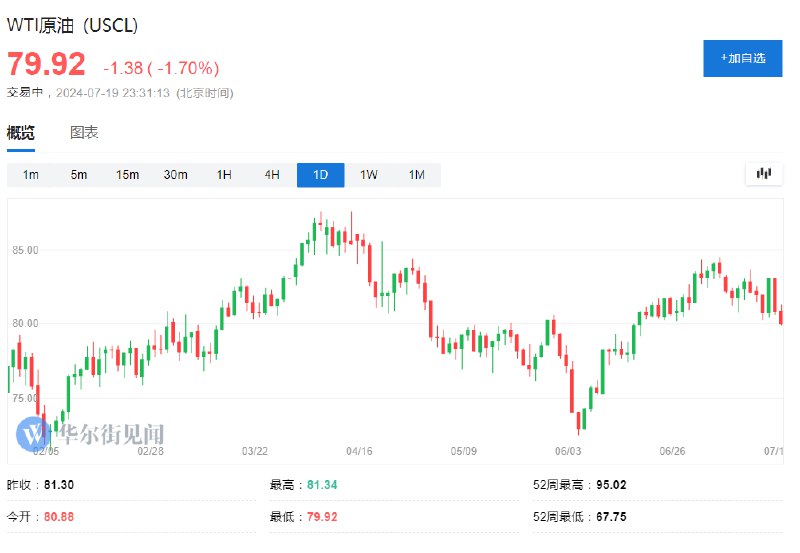This screenshot has height=553, width=800.
Task: Click the 80.00 price axis label
Action: (26, 323)
